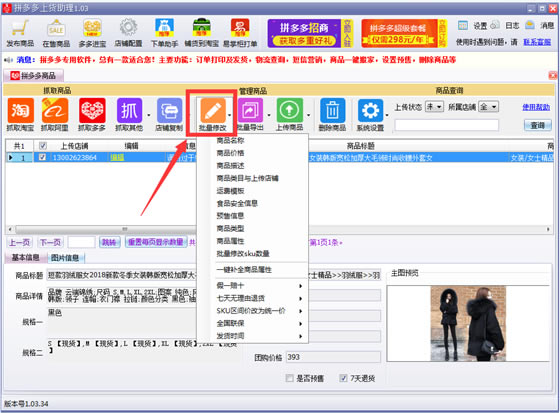The image size is (560, 413).
Task: Click 重置每页显示数量 button
Action: click(156, 242)
